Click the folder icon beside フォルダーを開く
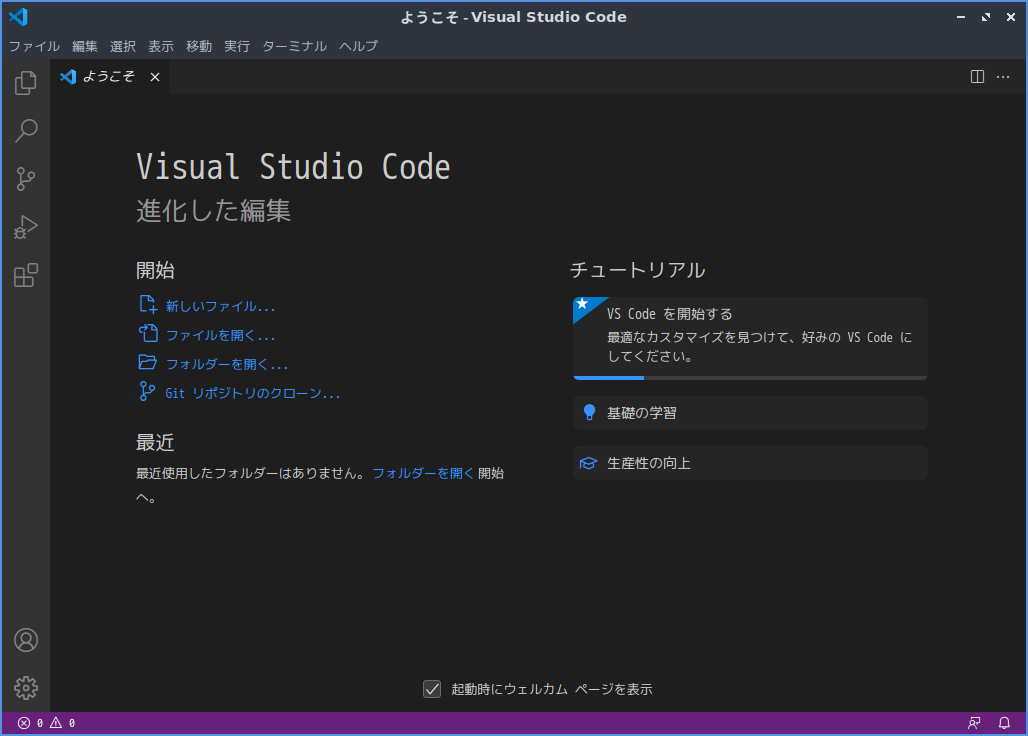Image resolution: width=1028 pixels, height=736 pixels. (x=148, y=362)
